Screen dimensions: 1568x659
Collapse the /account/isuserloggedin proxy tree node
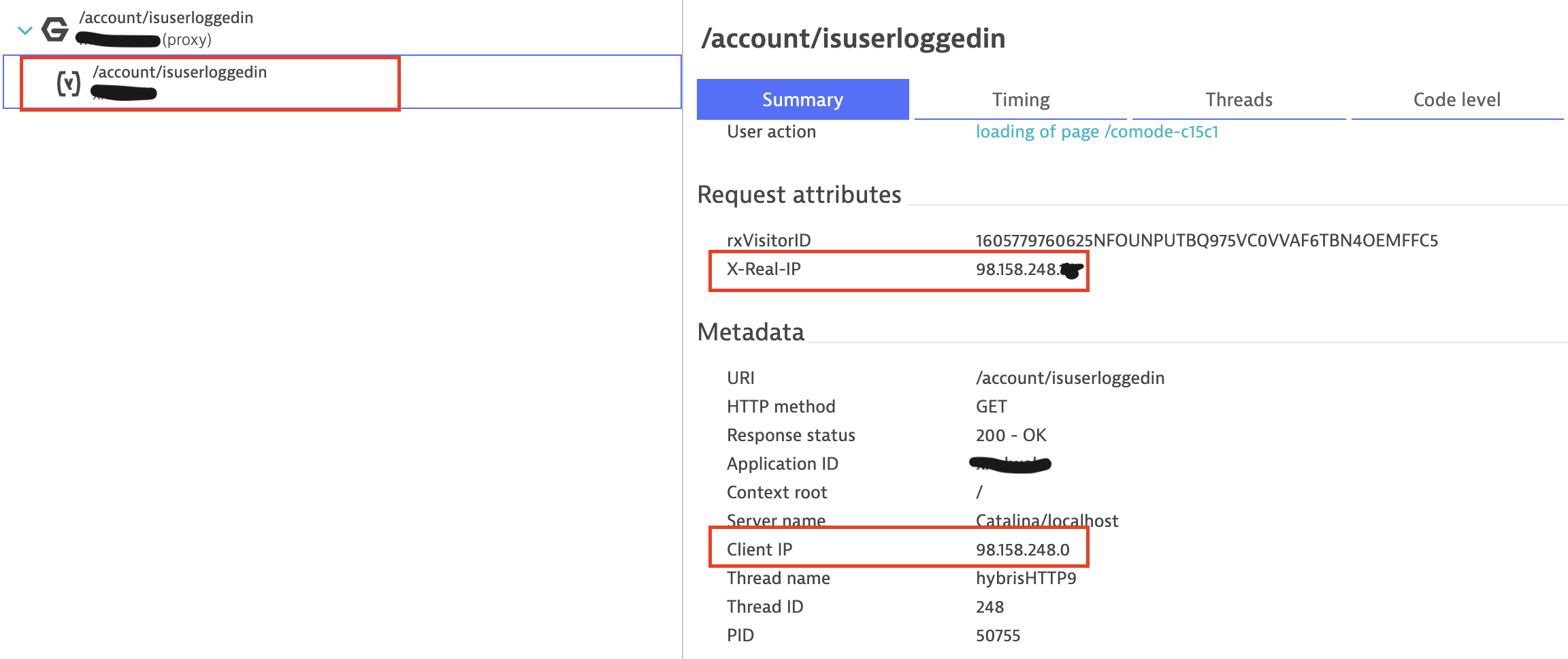[x=25, y=31]
